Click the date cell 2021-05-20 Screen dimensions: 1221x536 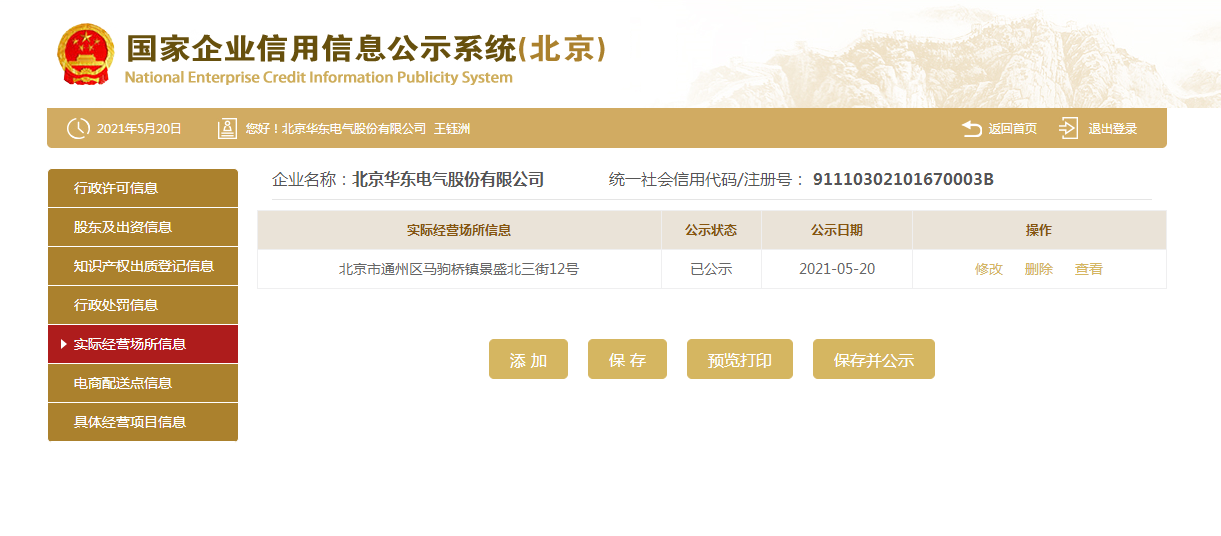point(837,269)
